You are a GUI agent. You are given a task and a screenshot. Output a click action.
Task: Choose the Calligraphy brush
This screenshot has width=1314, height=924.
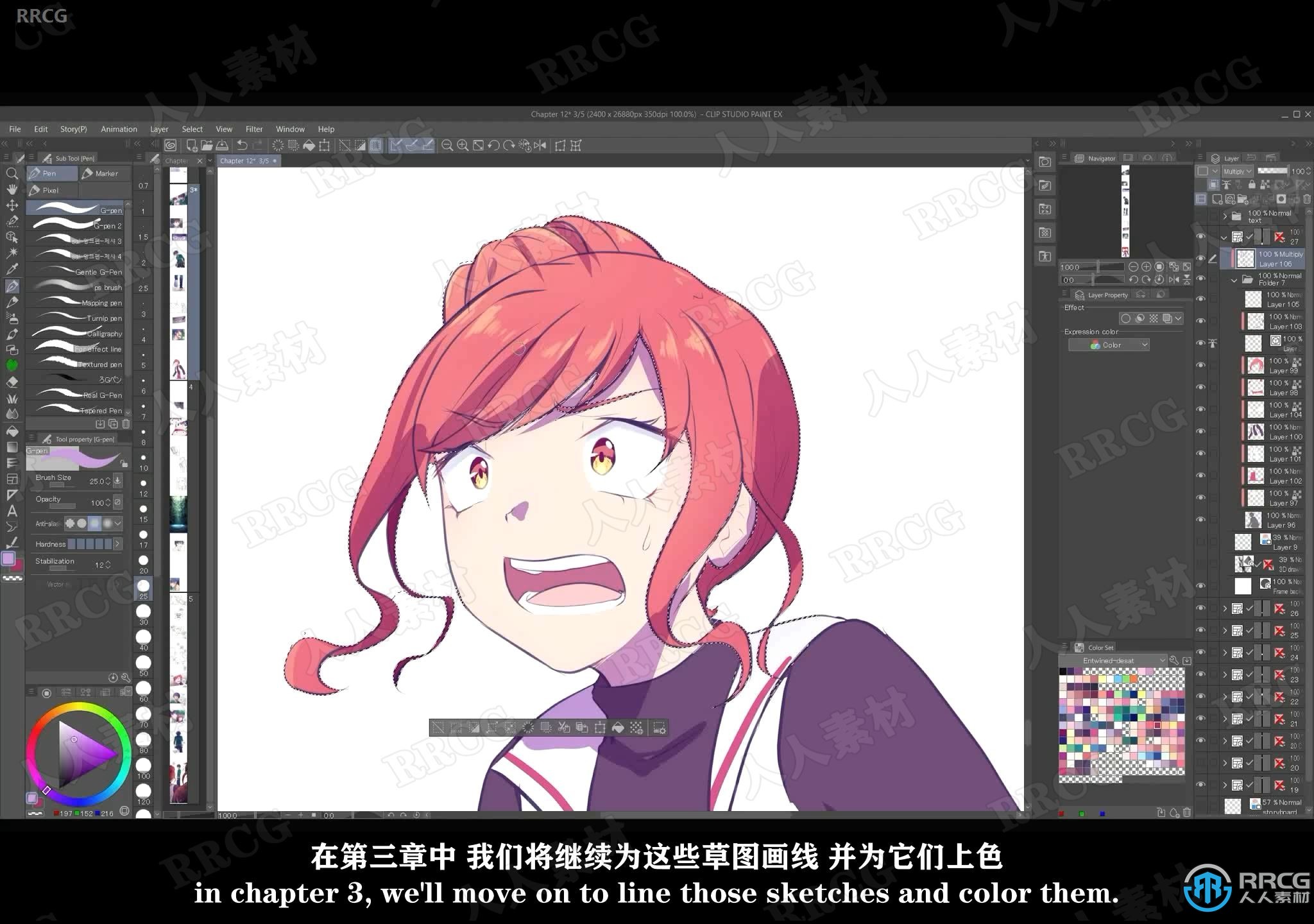78,333
